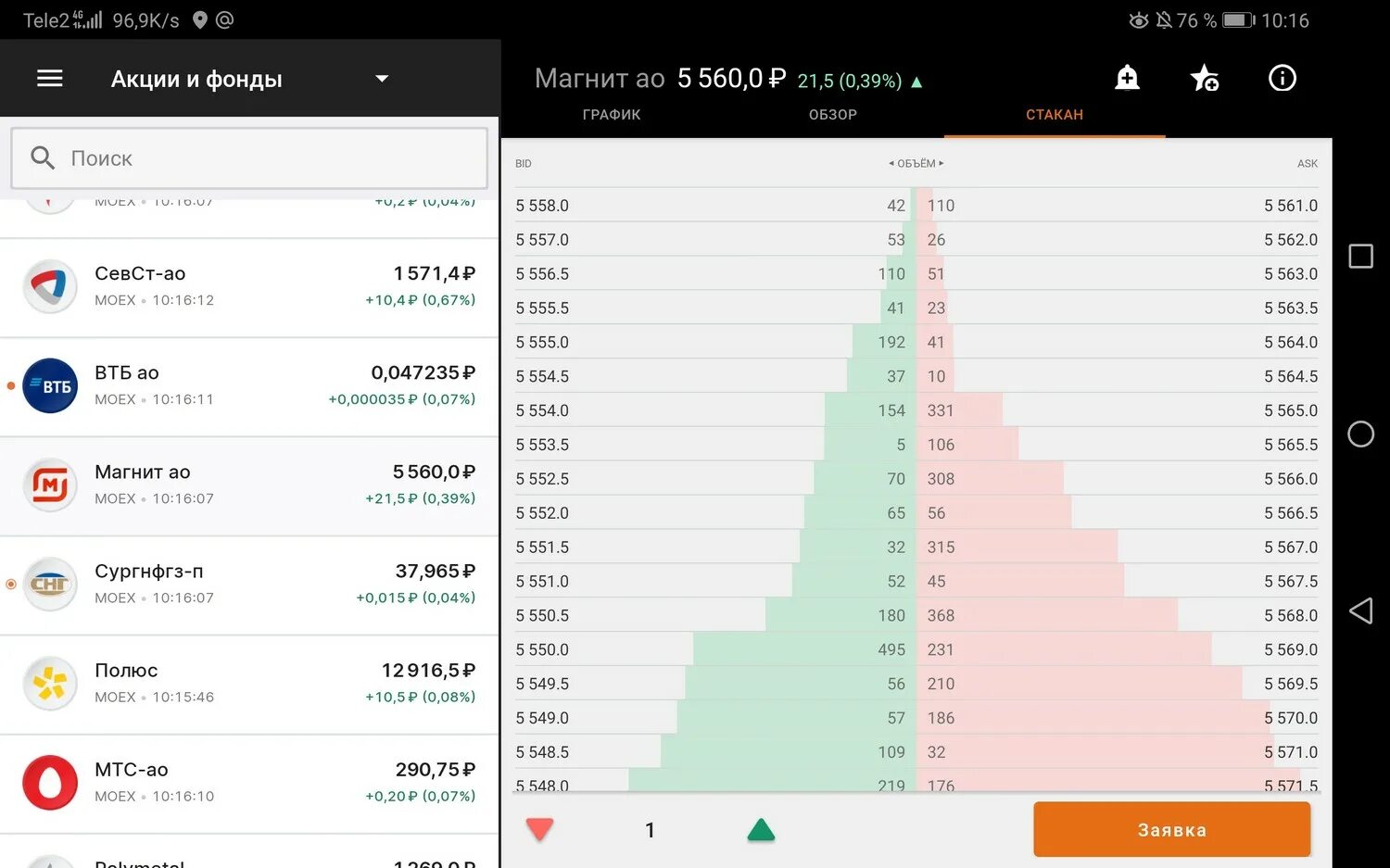This screenshot has height=868, width=1390.
Task: Toggle the ОБЪЁМ column header
Action: pyautogui.click(x=916, y=163)
